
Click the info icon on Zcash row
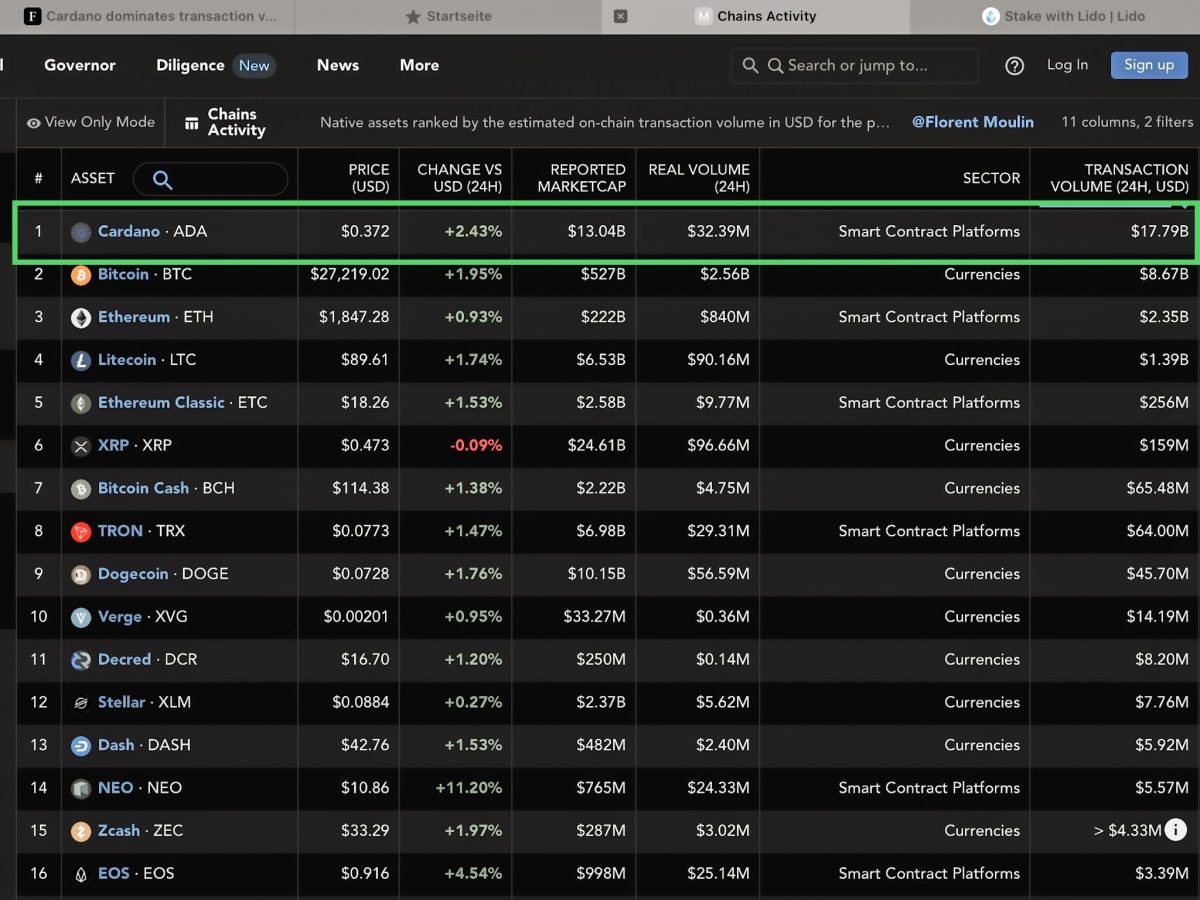[x=1176, y=830]
